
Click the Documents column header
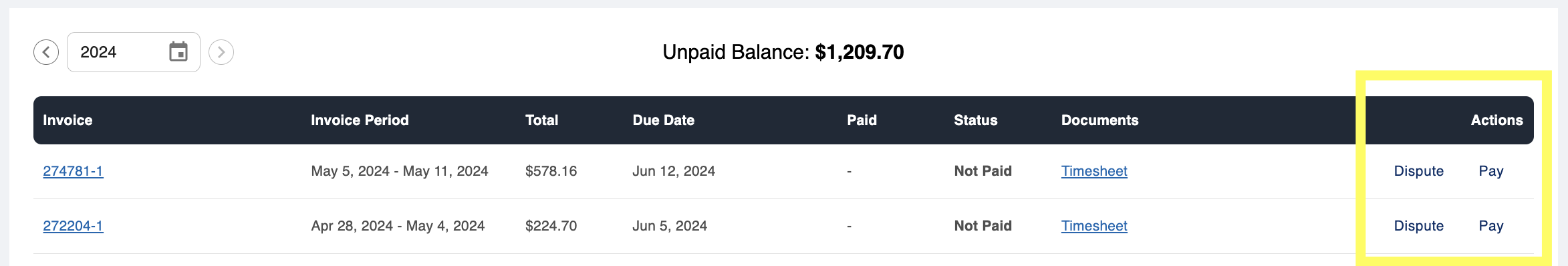click(1099, 120)
